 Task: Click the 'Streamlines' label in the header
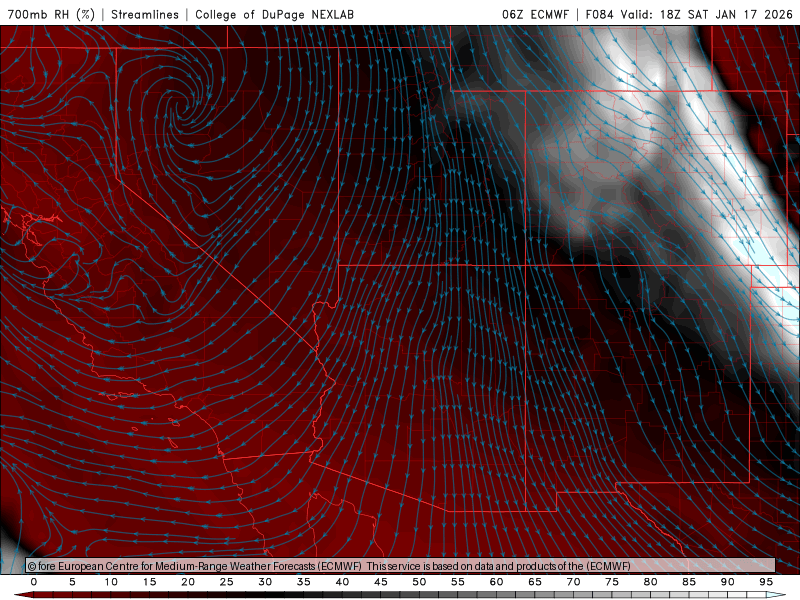pyautogui.click(x=145, y=14)
